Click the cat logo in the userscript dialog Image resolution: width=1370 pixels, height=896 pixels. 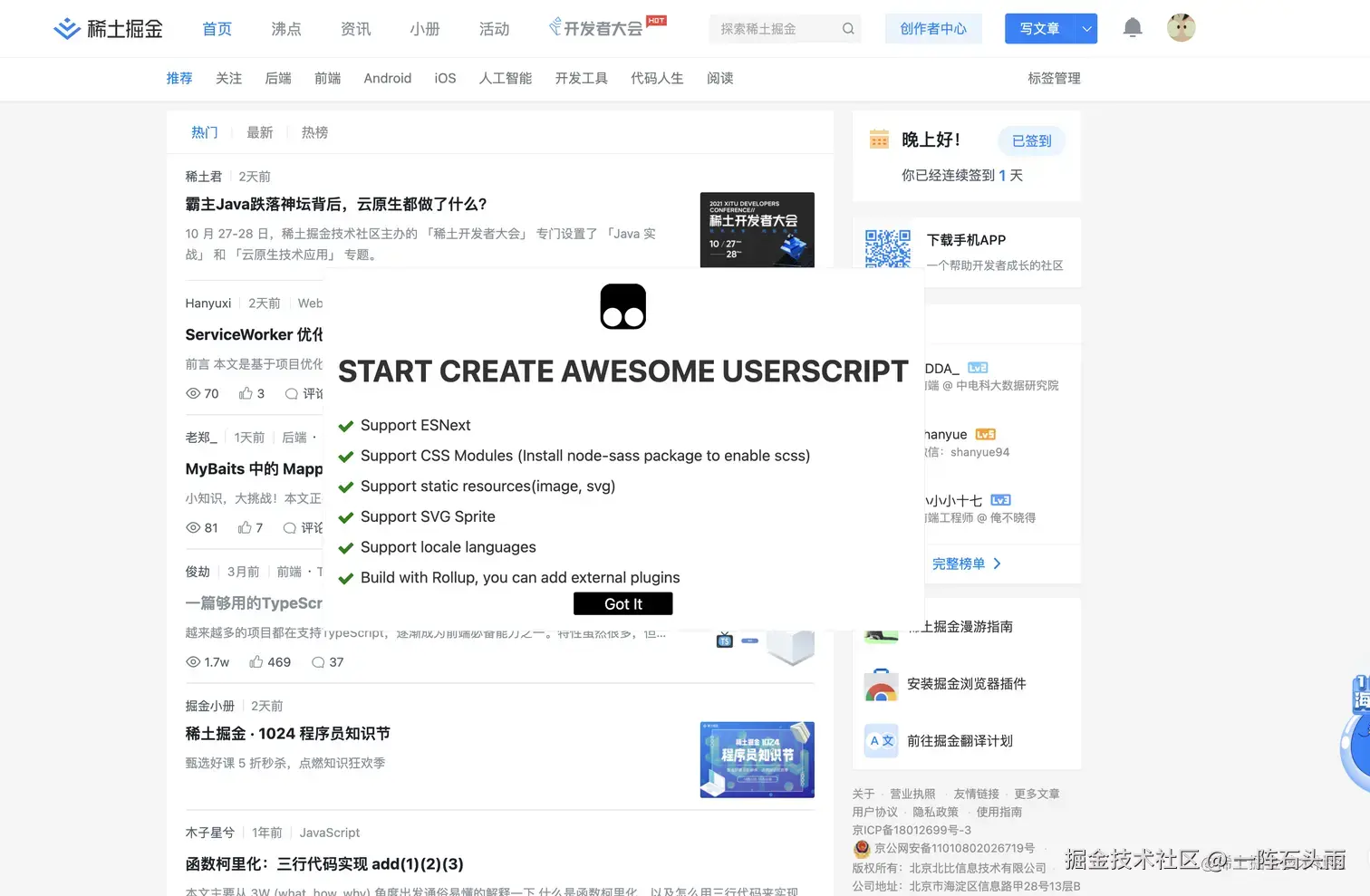click(x=622, y=306)
